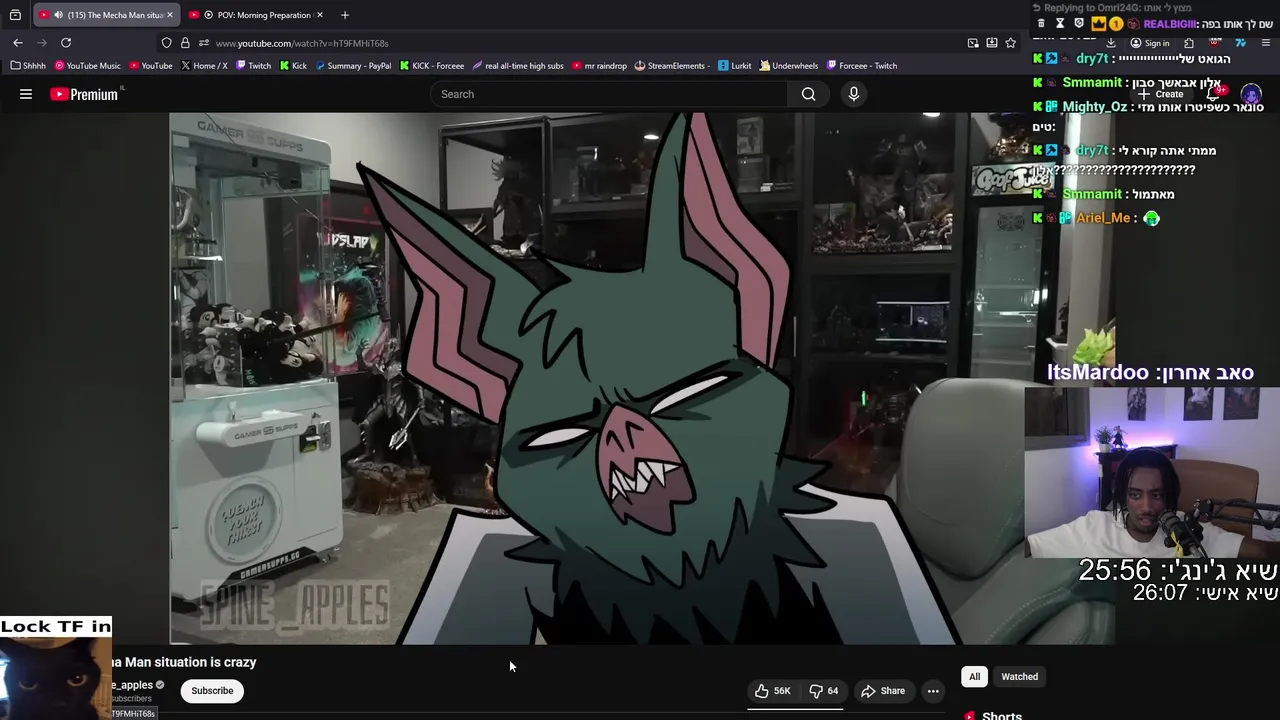The image size is (1280, 720).
Task: Switch to POV: Morning Preparation tab
Action: tap(256, 15)
